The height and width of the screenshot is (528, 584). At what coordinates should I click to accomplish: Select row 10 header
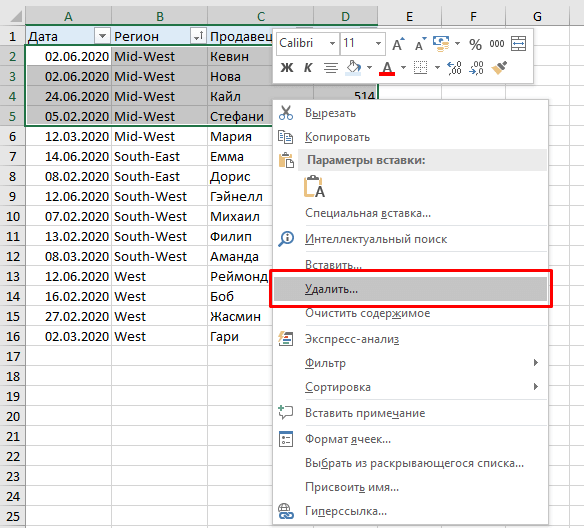13,216
